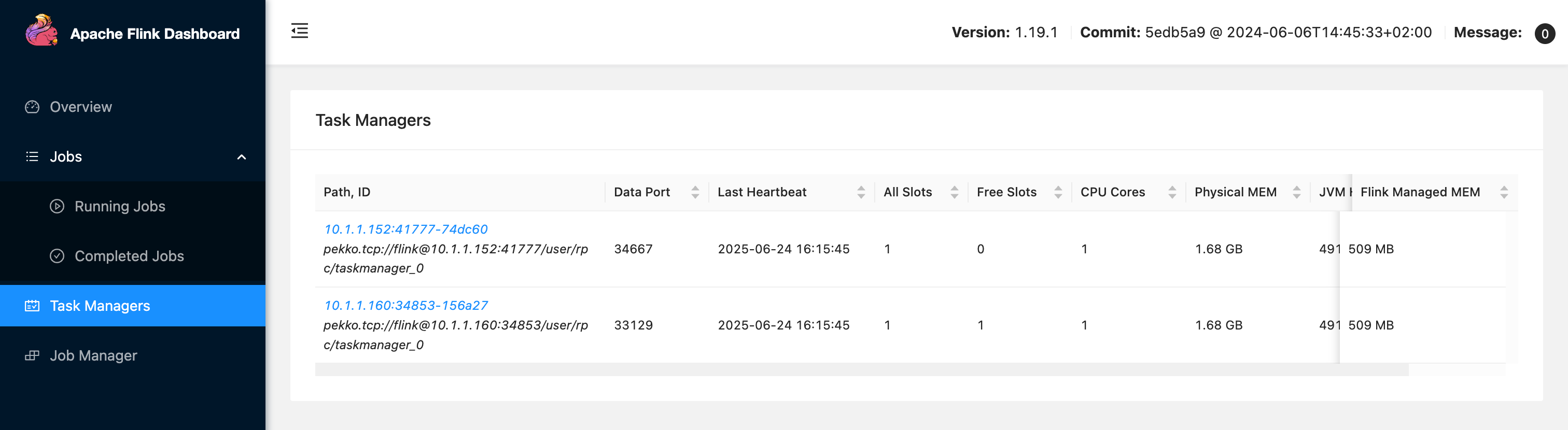Click the Running Jobs play icon
Screen dimensions: 1568x430
57,206
